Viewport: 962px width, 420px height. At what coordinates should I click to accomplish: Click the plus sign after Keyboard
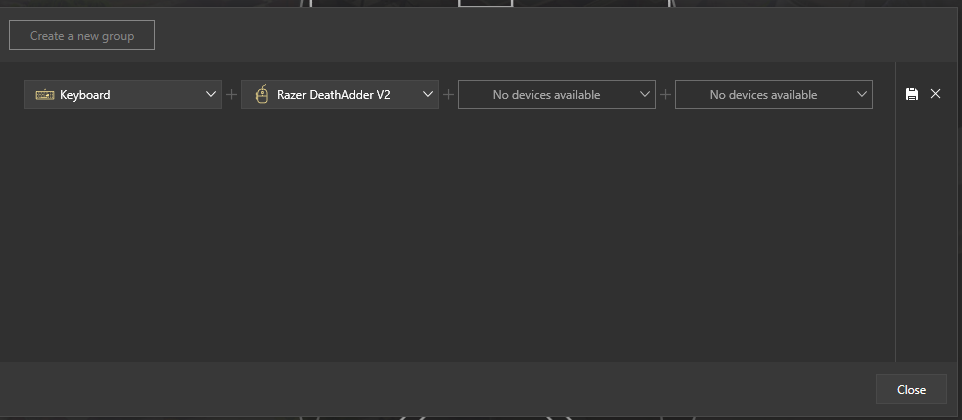tap(232, 95)
